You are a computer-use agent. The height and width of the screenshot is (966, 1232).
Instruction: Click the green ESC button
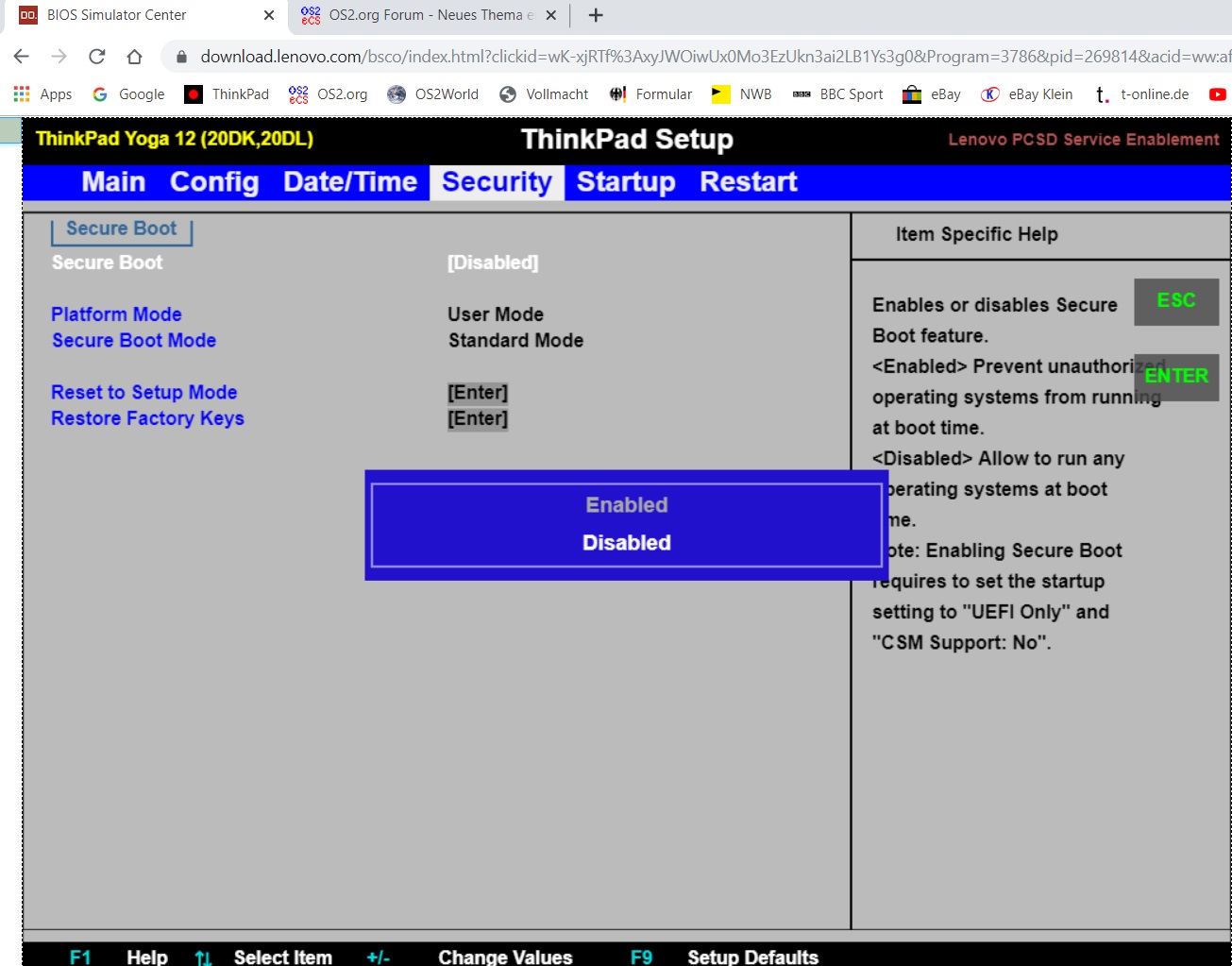point(1176,300)
